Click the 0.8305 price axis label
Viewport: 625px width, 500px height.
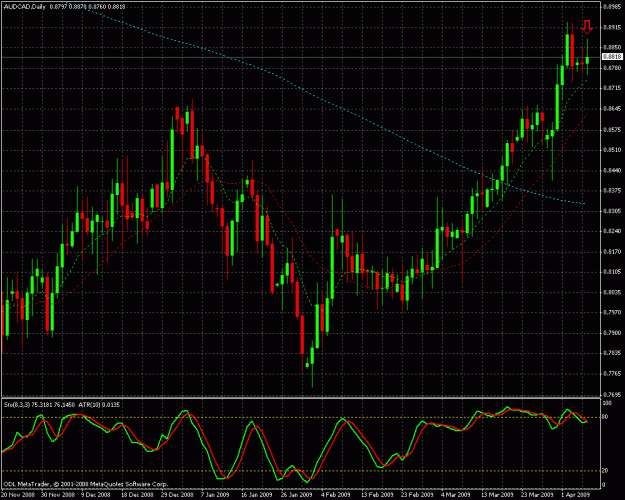(613, 211)
